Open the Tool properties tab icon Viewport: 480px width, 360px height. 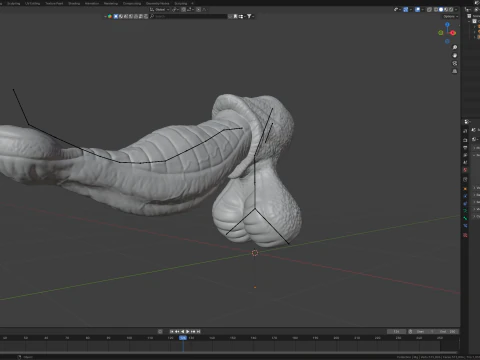(465, 131)
